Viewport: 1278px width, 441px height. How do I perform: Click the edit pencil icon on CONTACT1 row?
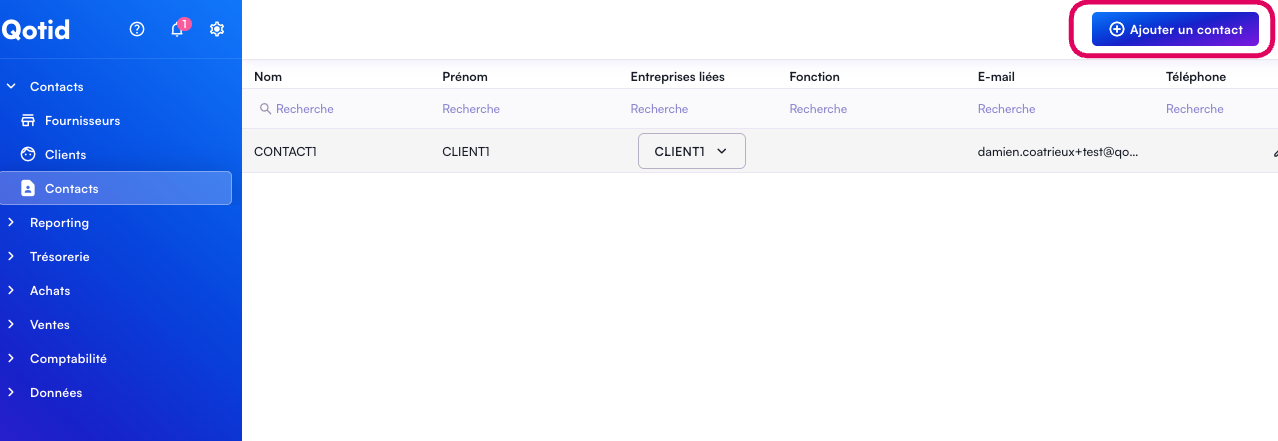tap(1273, 153)
